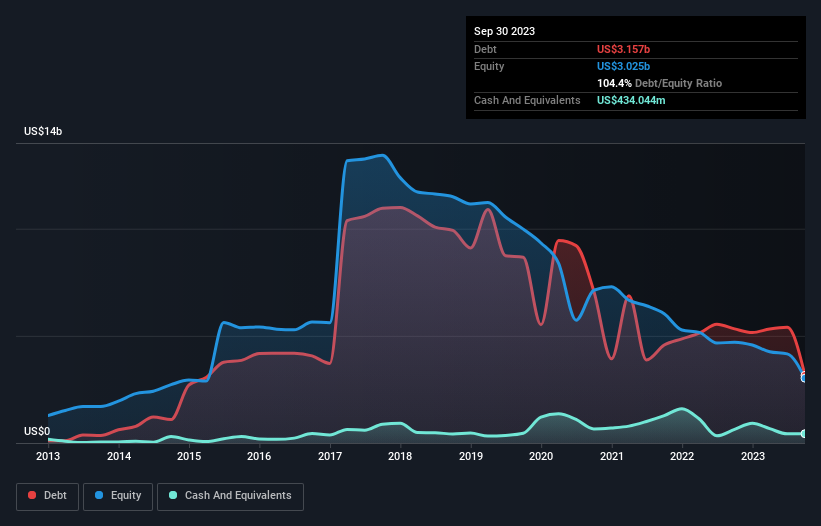The width and height of the screenshot is (821, 526).
Task: Select the 2013 x-axis label
Action: click(x=48, y=456)
